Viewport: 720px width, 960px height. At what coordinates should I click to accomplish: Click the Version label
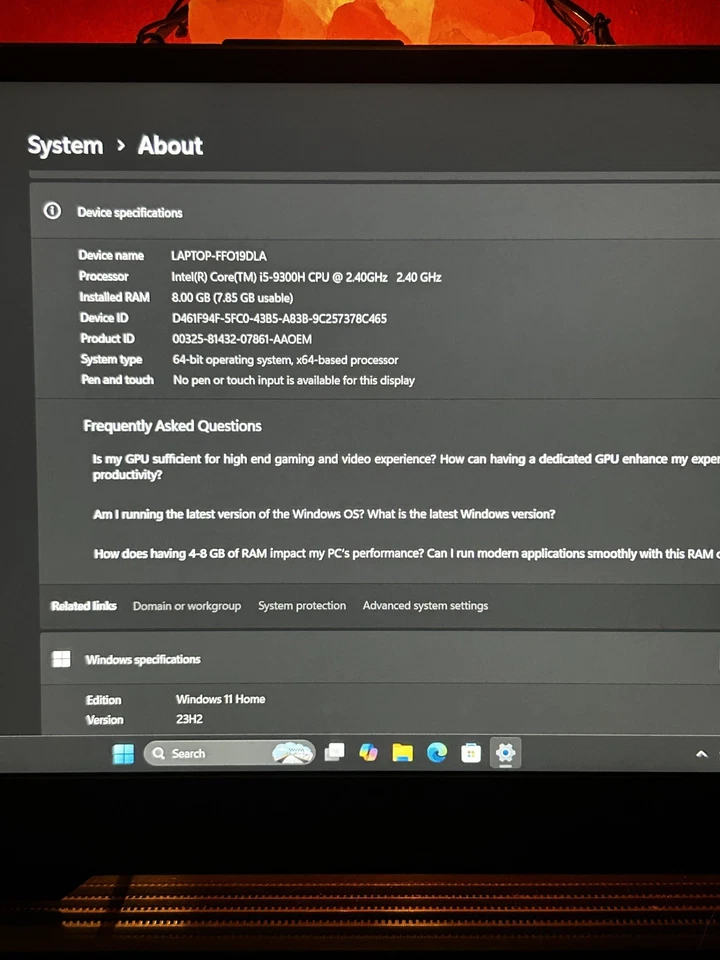(x=105, y=720)
